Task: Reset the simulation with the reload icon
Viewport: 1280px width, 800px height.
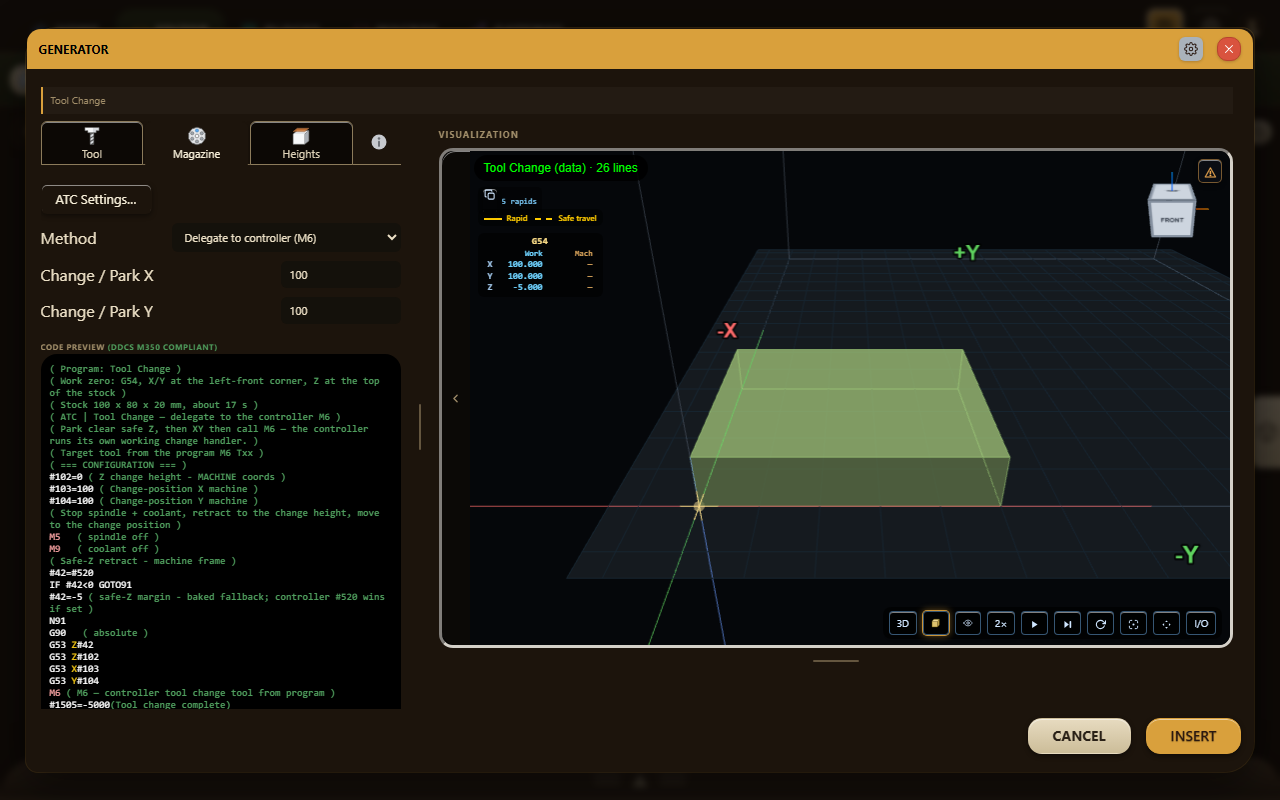Action: [x=1100, y=623]
